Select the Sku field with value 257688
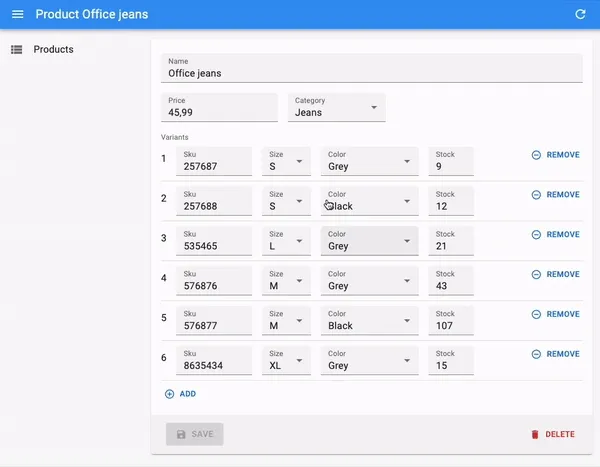Image resolution: width=600 pixels, height=467 pixels. click(213, 206)
